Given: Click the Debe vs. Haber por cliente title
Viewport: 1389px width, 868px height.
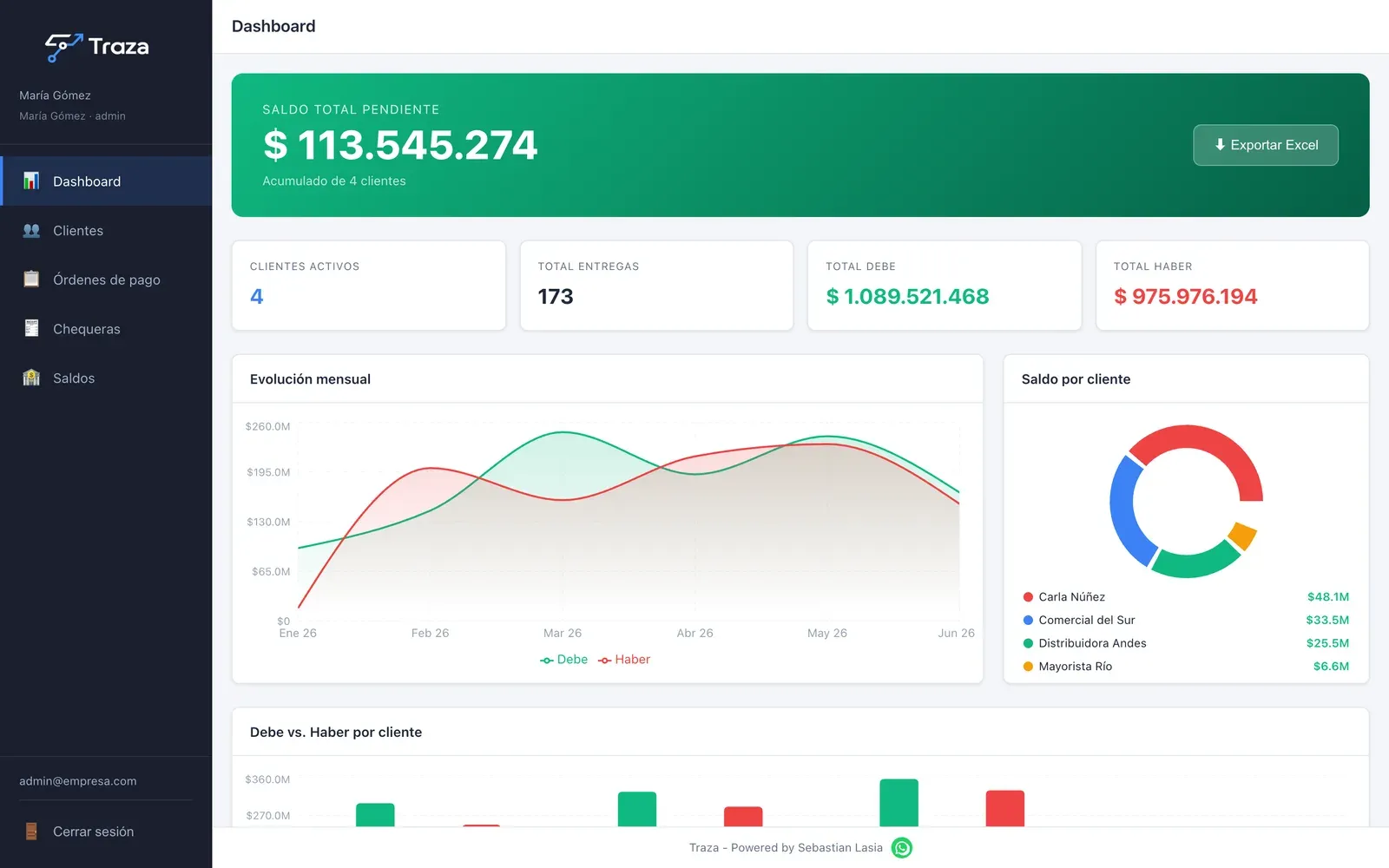Looking at the screenshot, I should click(x=336, y=732).
